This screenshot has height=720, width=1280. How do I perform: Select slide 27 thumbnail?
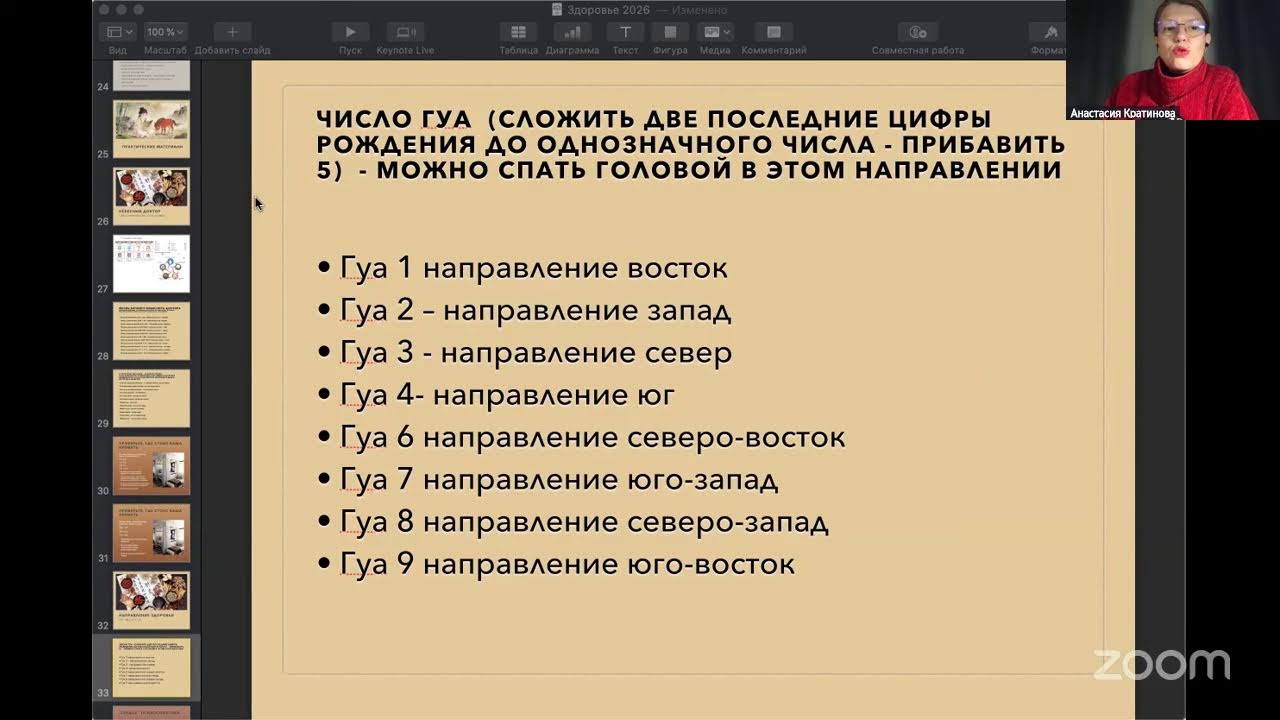coord(151,263)
